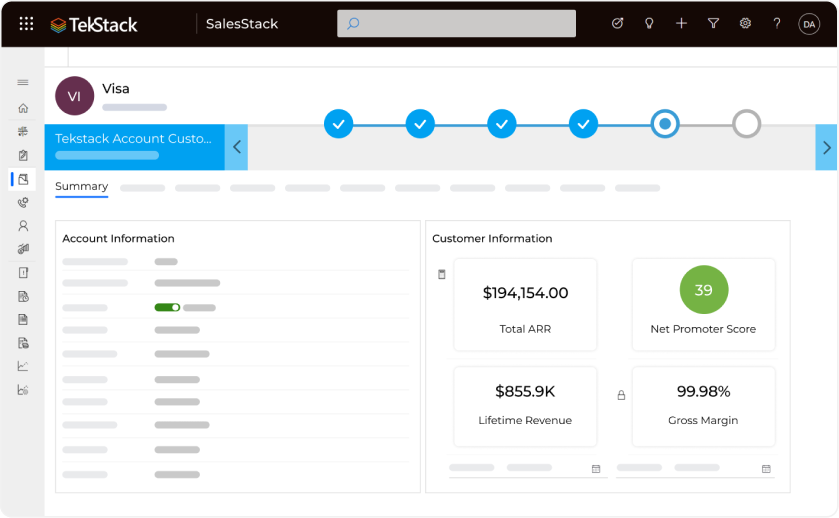Open the phone contacts sidebar icon
This screenshot has height=518, width=839.
tap(23, 203)
